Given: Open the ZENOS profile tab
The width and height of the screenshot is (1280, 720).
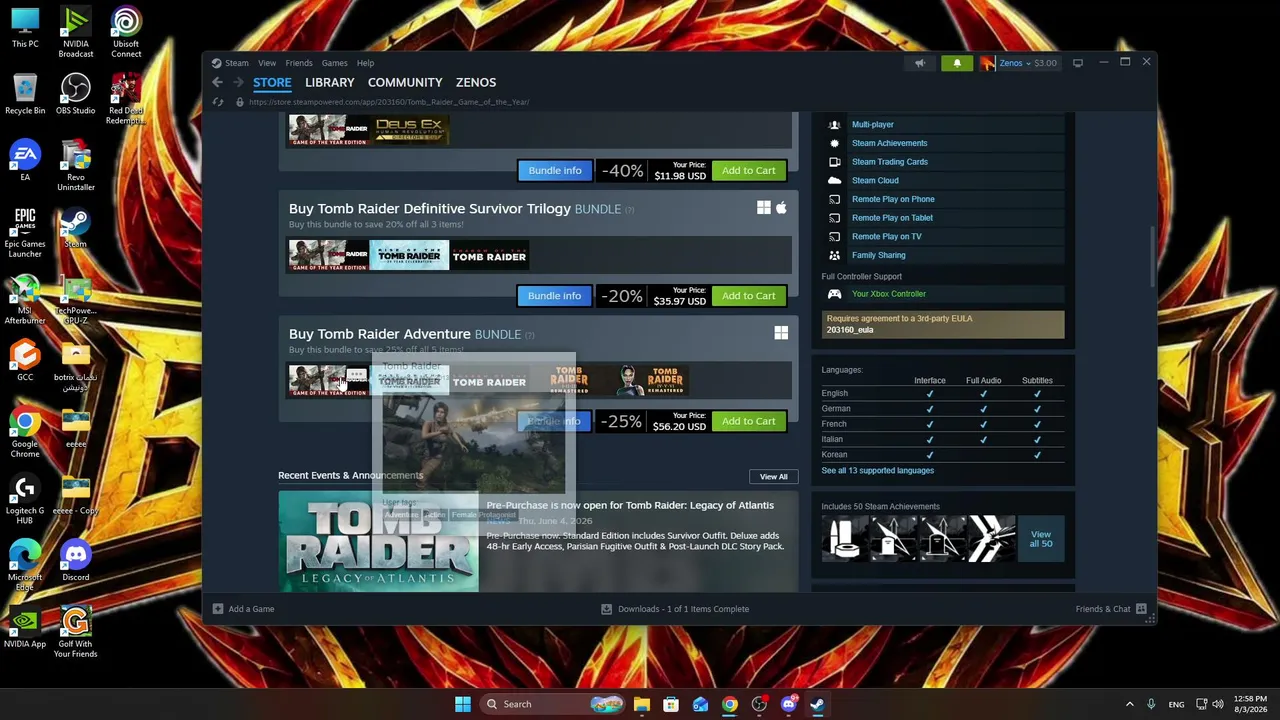Looking at the screenshot, I should [476, 82].
